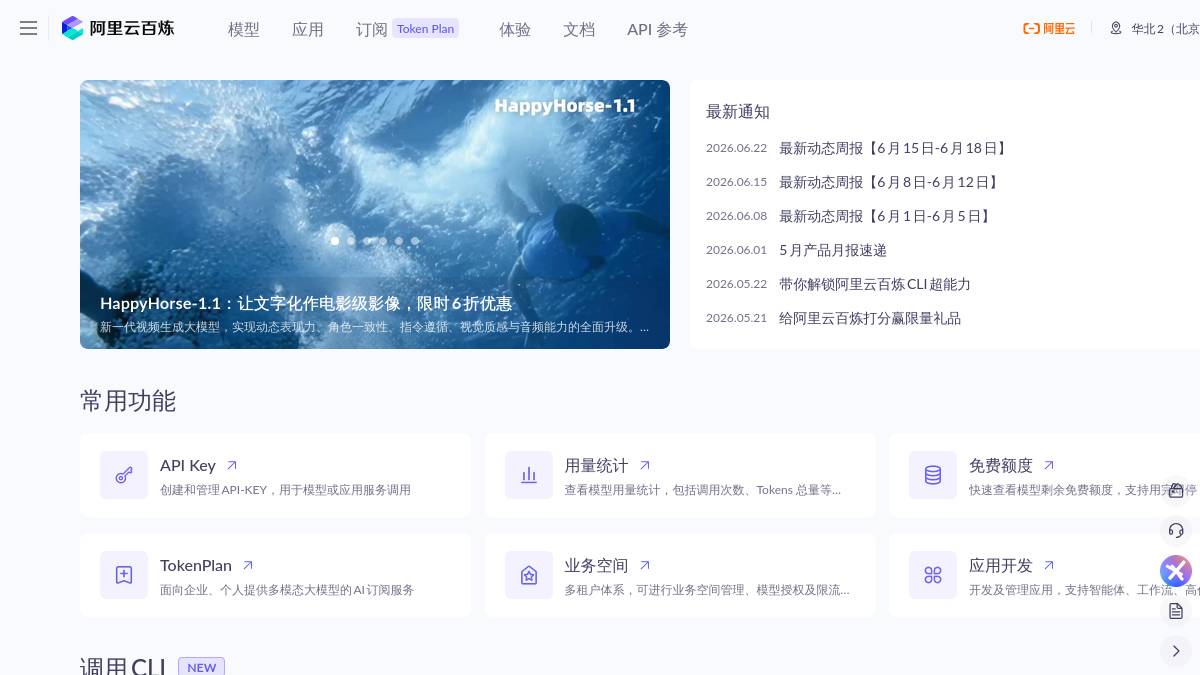Screen dimensions: 1200x675
Task: Open 用量统计 via its arrow icon
Action: click(645, 465)
